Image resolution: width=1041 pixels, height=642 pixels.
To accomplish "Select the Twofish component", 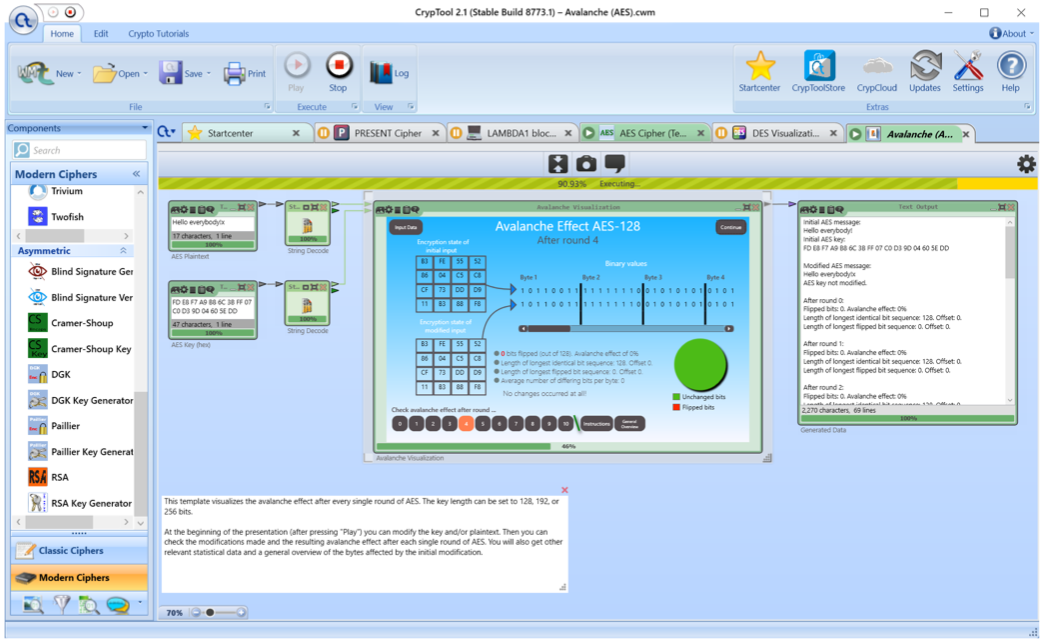I will point(57,216).
